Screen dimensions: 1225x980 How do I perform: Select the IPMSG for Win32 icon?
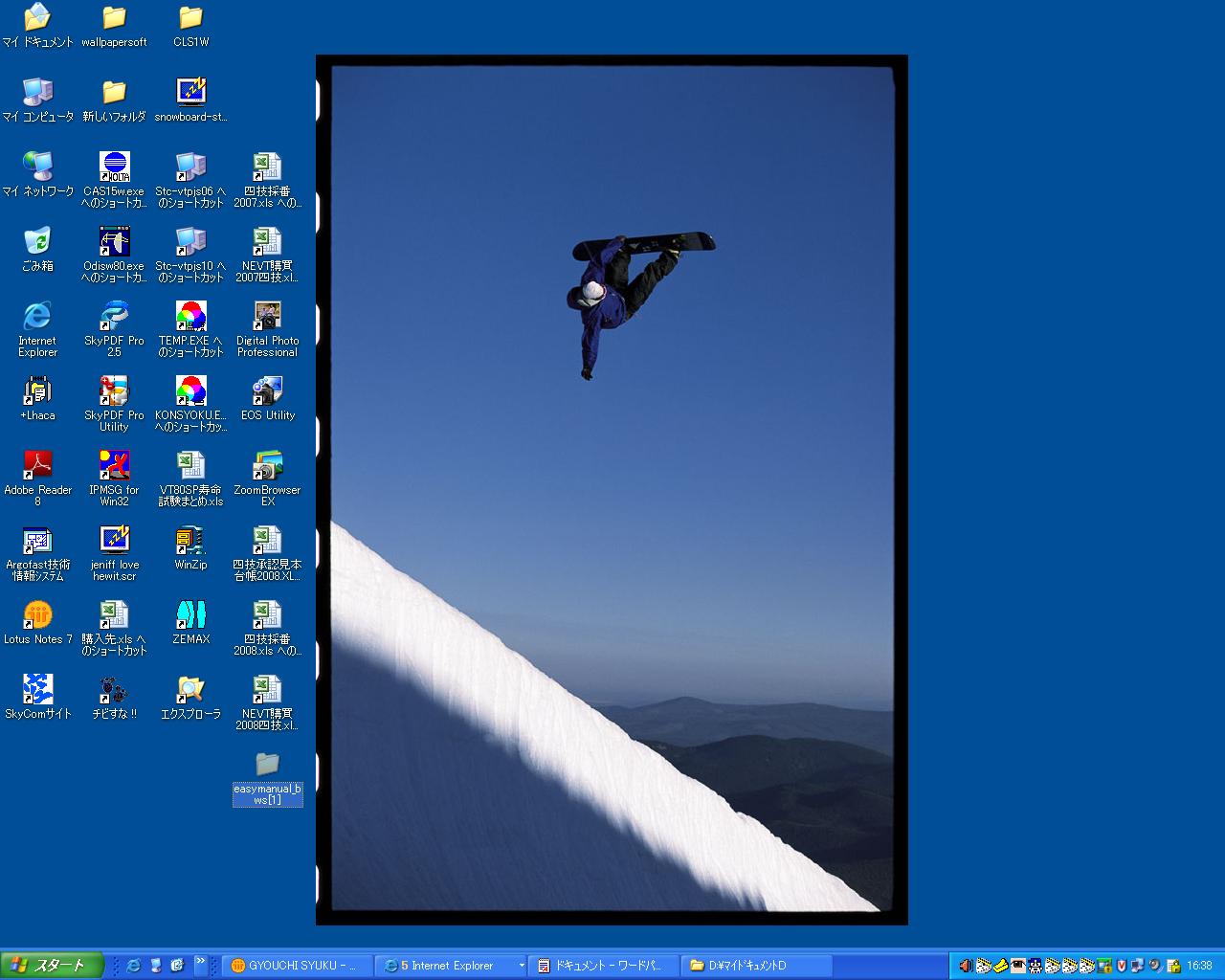point(114,479)
